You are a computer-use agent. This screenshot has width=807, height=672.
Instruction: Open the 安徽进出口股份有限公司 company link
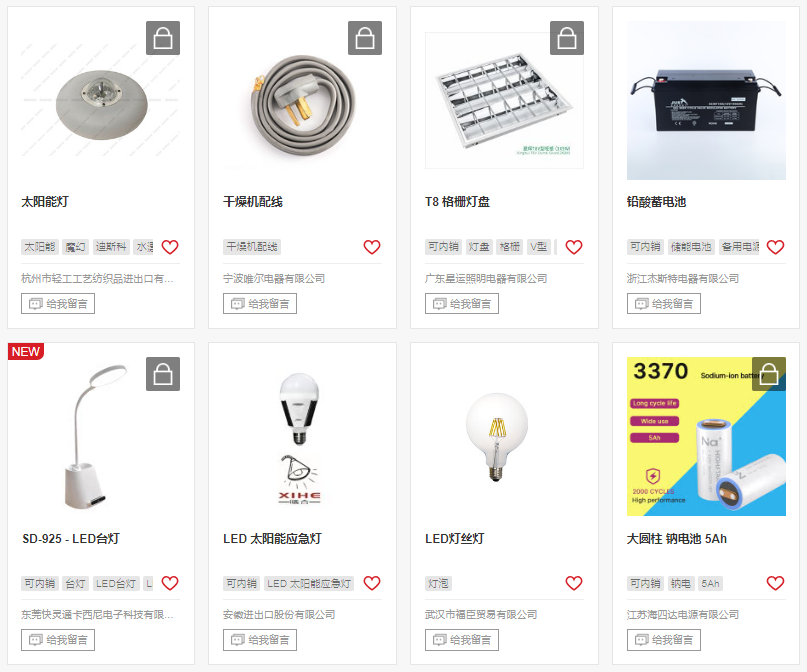click(x=279, y=614)
